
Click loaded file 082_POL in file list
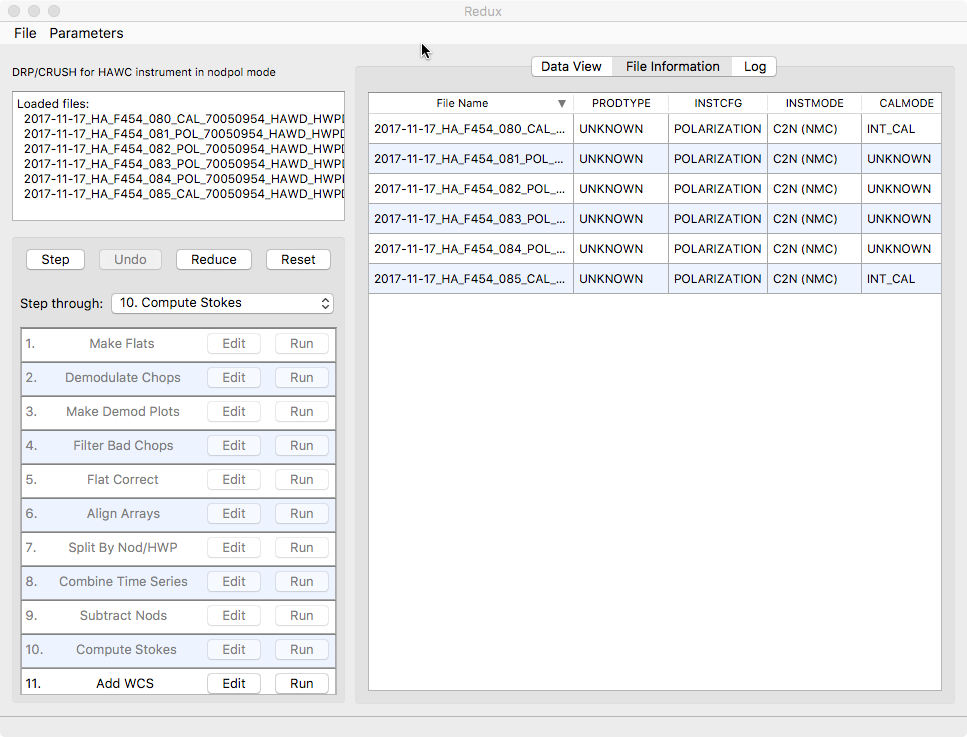184,149
